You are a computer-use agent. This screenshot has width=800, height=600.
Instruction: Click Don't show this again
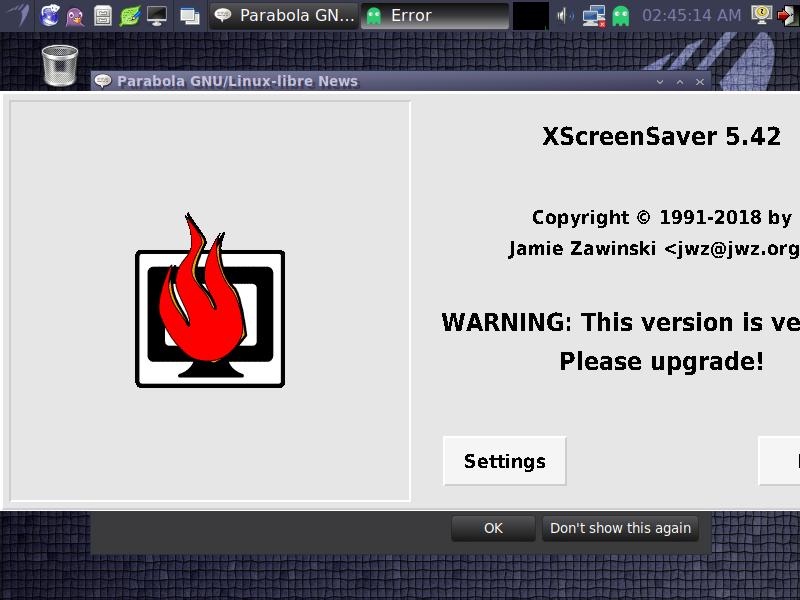(620, 528)
